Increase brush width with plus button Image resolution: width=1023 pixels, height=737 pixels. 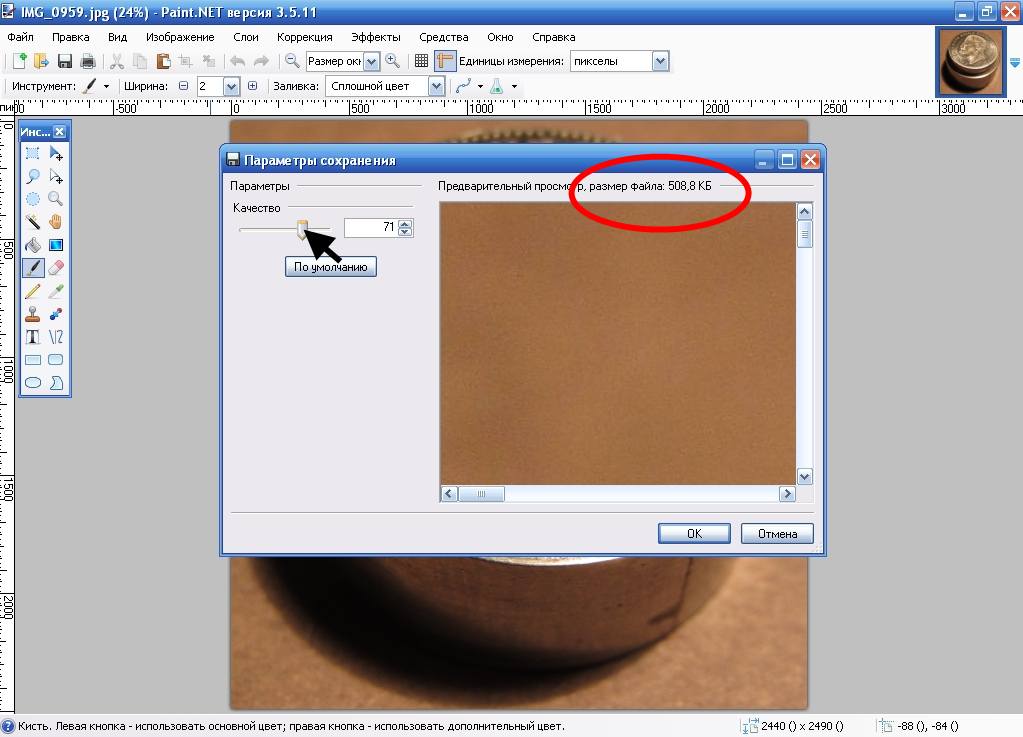252,86
